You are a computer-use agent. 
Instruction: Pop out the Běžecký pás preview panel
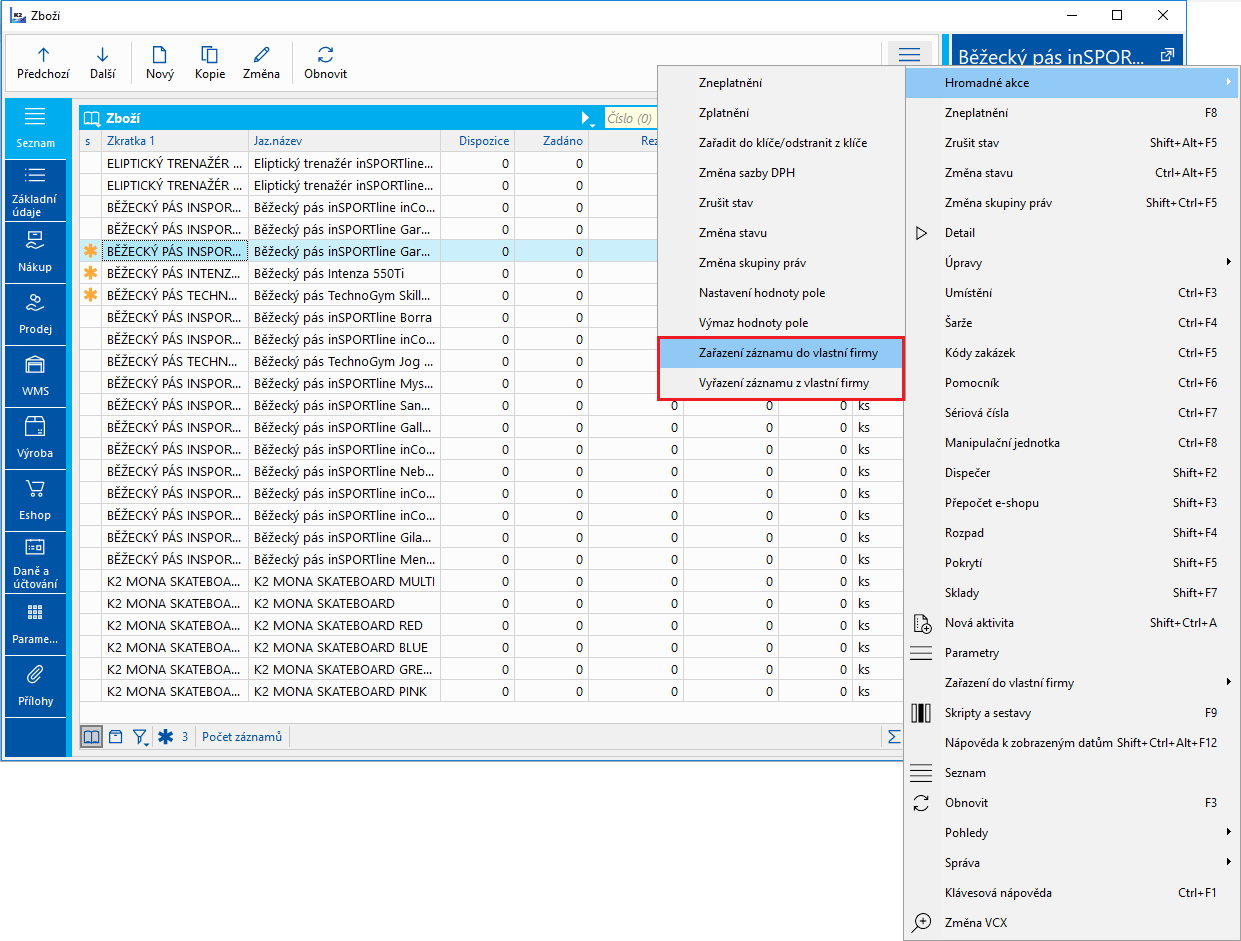[1166, 56]
